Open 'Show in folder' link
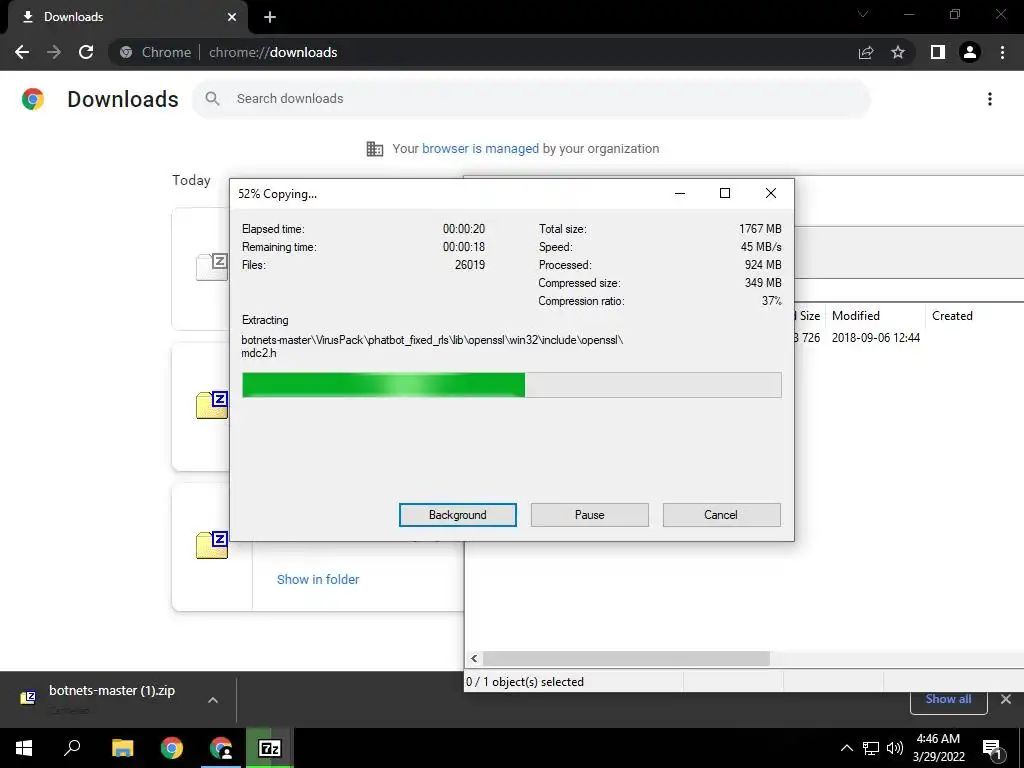Viewport: 1024px width, 768px height. click(x=318, y=579)
